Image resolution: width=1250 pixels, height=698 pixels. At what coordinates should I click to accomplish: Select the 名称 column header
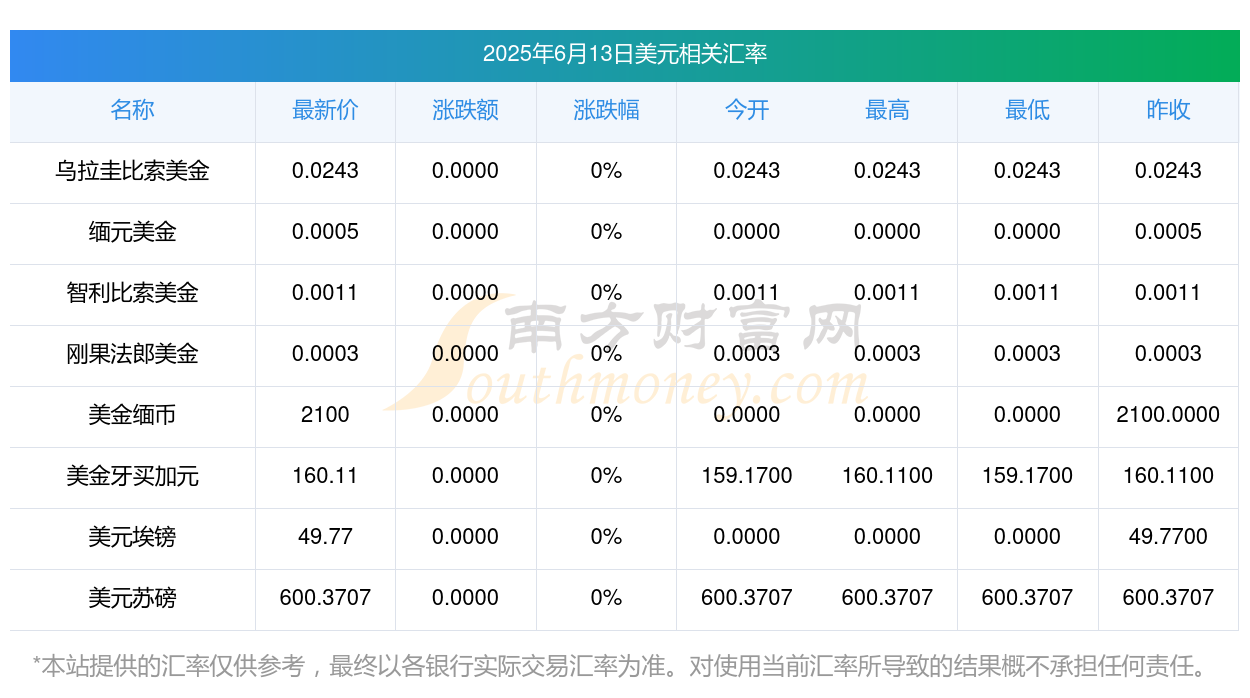[132, 110]
